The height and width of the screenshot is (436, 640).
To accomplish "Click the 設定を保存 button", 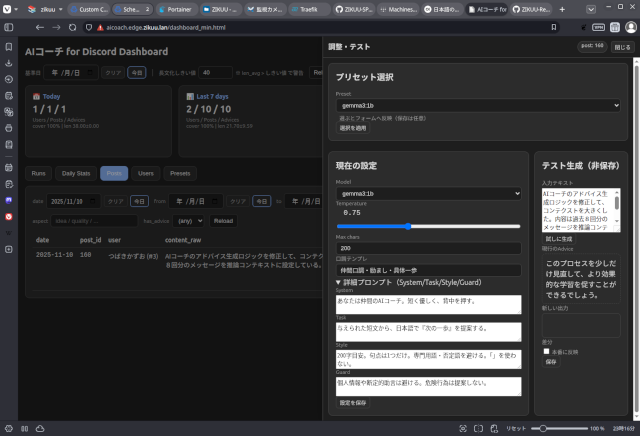I will pyautogui.click(x=352, y=402).
